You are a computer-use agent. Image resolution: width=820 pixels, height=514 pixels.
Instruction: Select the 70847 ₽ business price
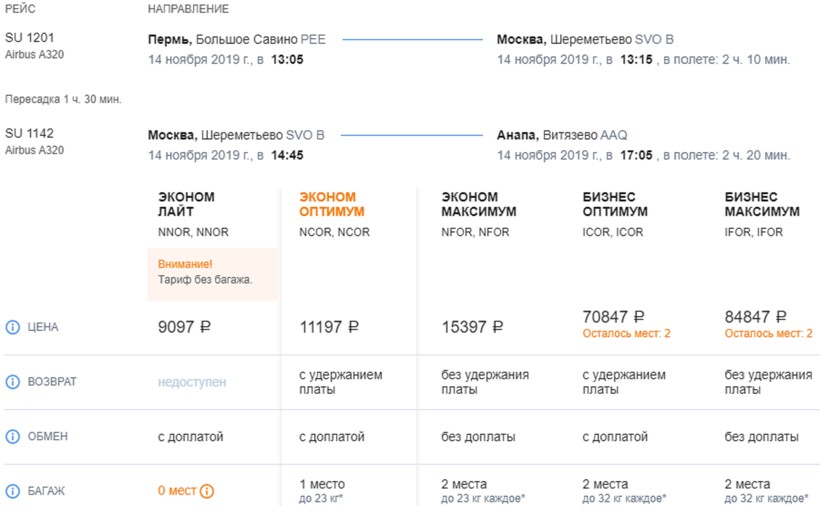pyautogui.click(x=613, y=317)
